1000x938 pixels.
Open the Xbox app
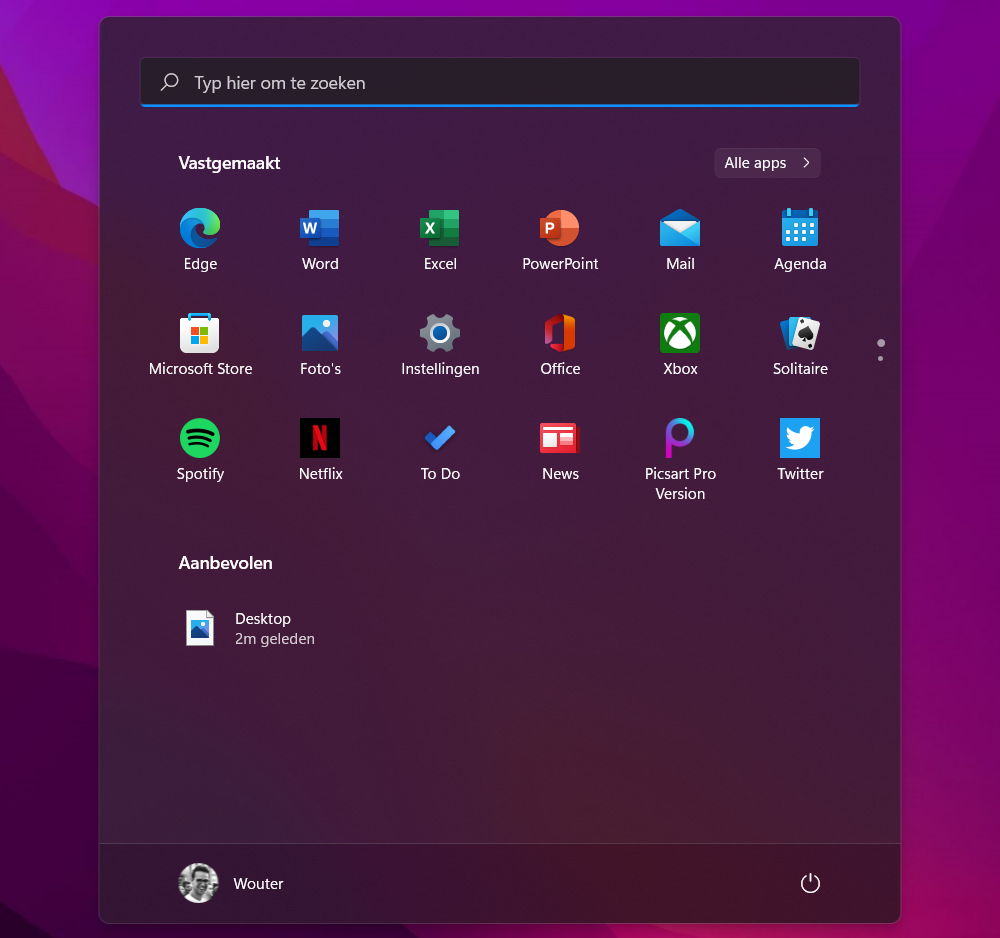click(680, 333)
